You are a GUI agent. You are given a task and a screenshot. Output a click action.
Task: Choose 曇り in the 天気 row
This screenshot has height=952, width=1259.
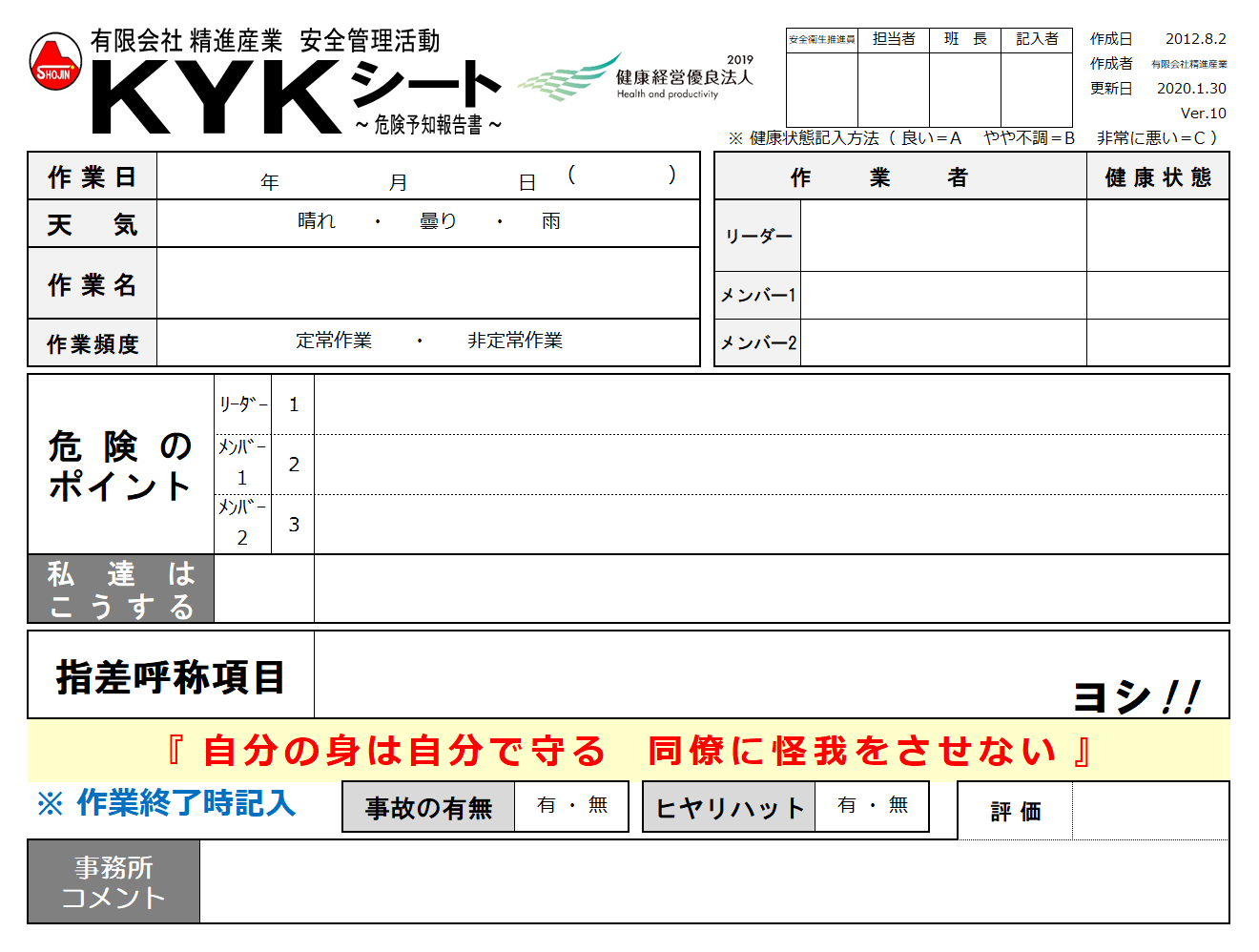pyautogui.click(x=439, y=221)
